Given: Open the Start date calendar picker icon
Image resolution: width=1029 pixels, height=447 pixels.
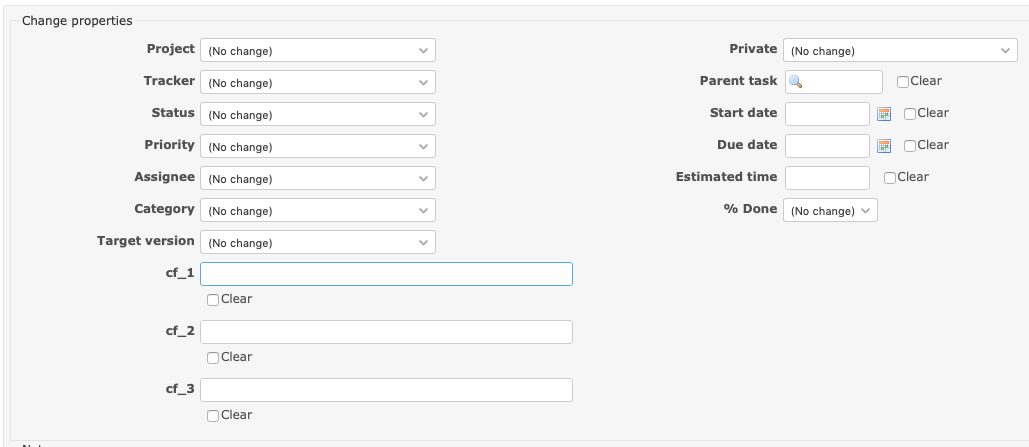Looking at the screenshot, I should tap(883, 114).
